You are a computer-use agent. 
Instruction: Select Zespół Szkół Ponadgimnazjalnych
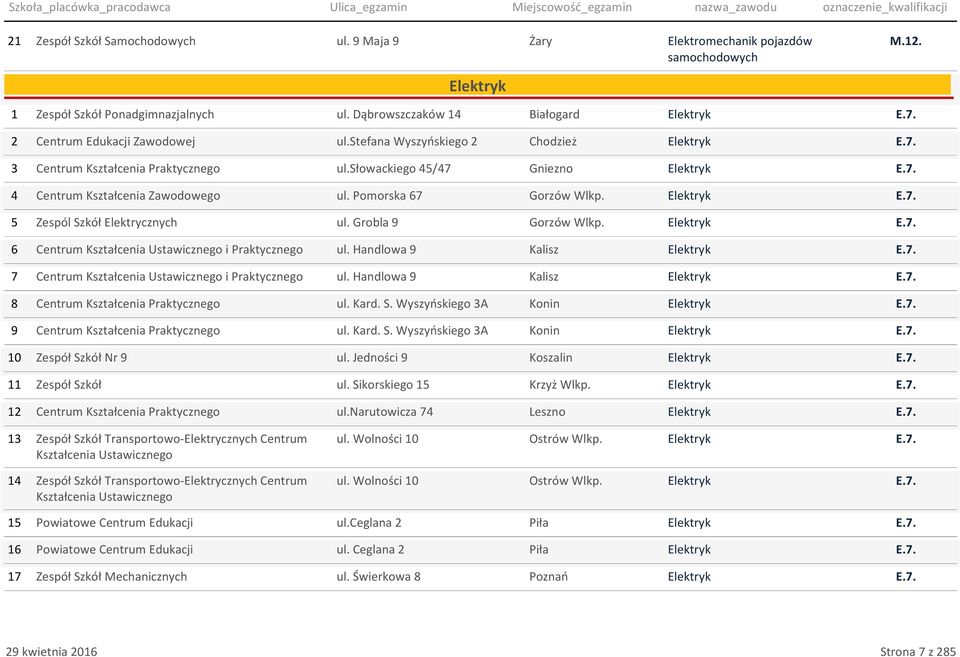[125, 115]
